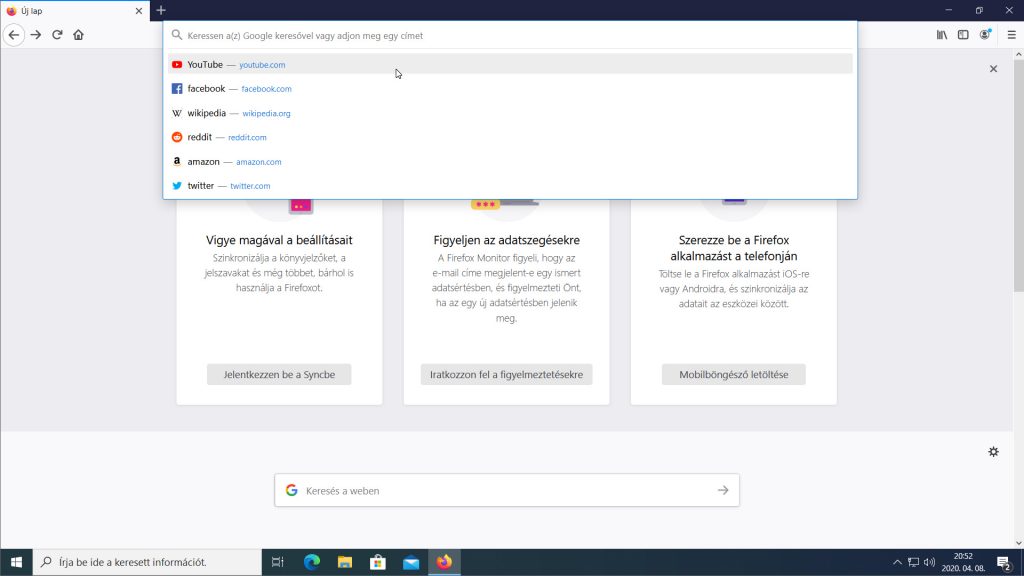Image resolution: width=1024 pixels, height=576 pixels.
Task: Choose wikipedia suggestion in dropdown
Action: (x=509, y=113)
